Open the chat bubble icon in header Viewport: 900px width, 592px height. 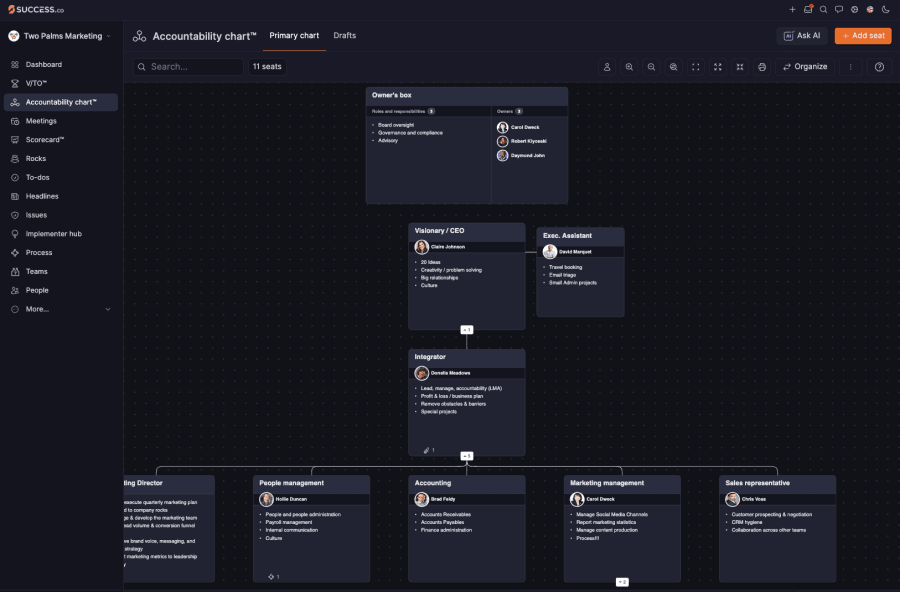pos(839,9)
